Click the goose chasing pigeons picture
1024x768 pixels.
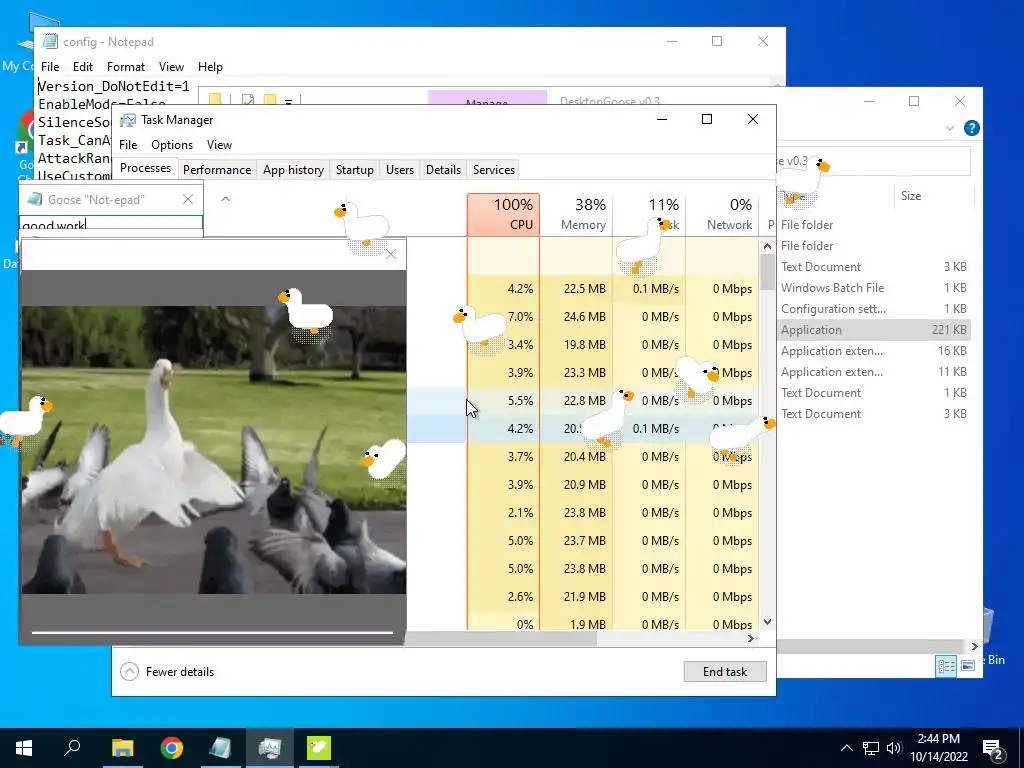pos(214,450)
